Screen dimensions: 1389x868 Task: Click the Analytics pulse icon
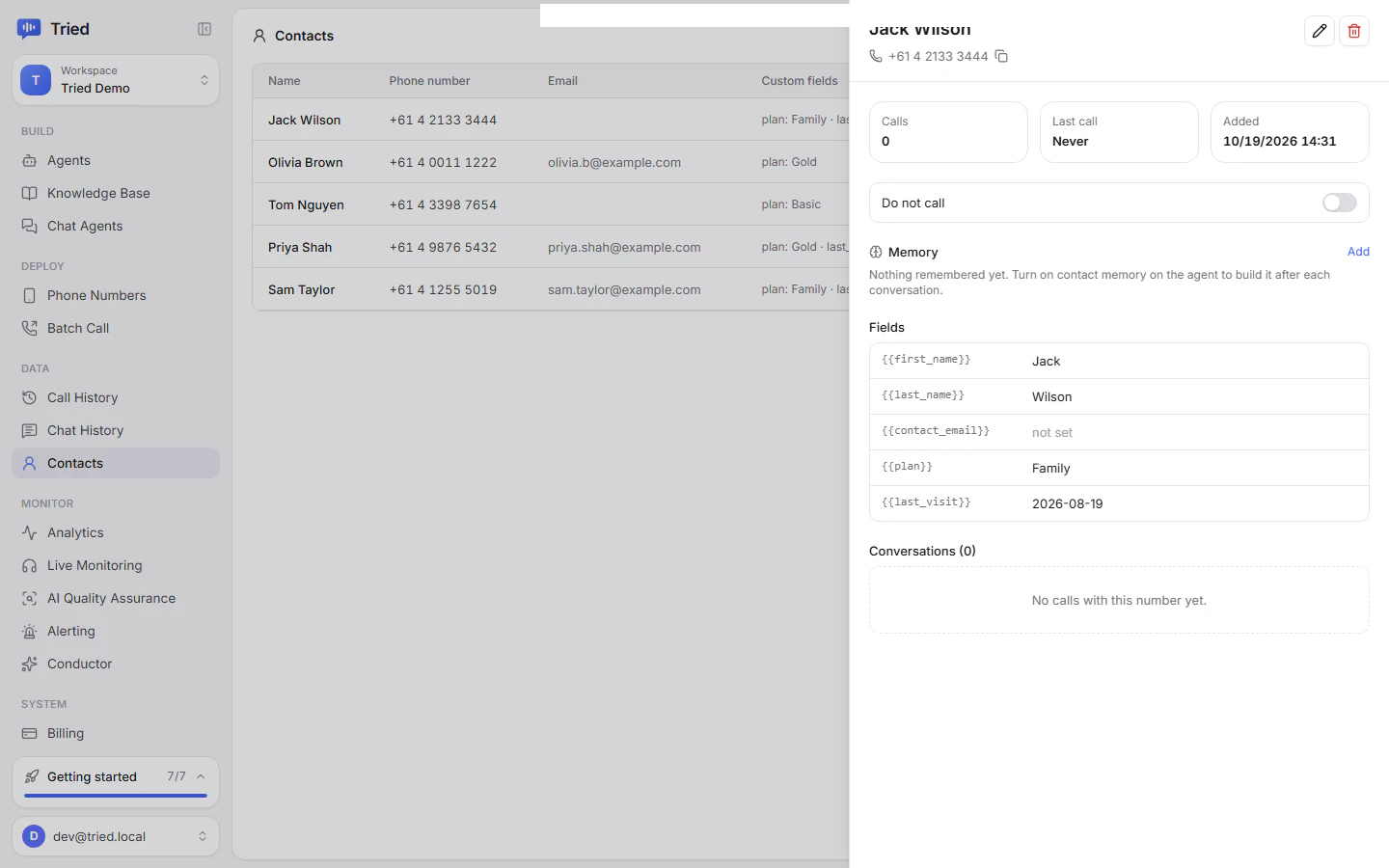click(x=30, y=532)
